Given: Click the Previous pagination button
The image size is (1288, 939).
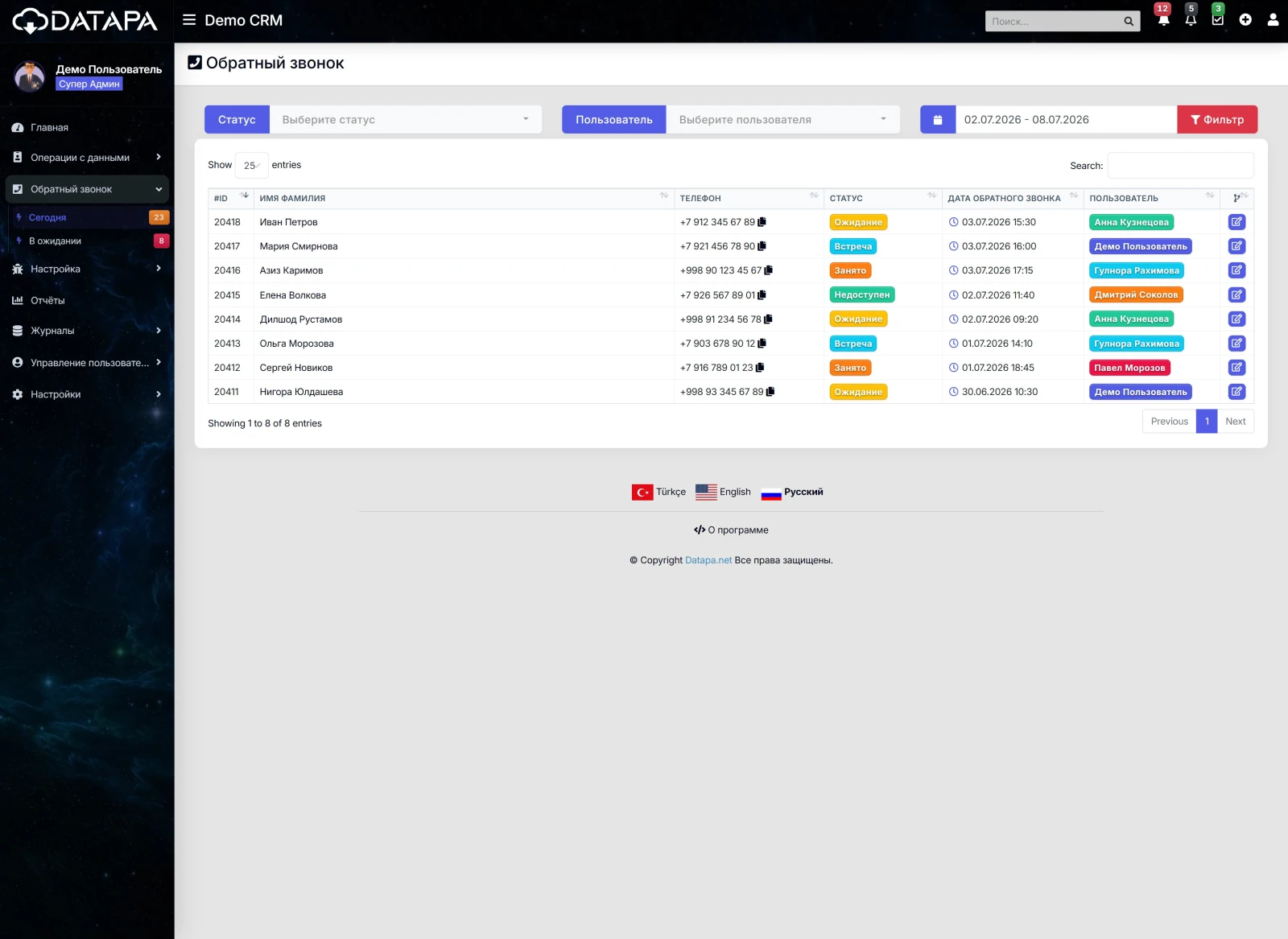Looking at the screenshot, I should click(1169, 422).
